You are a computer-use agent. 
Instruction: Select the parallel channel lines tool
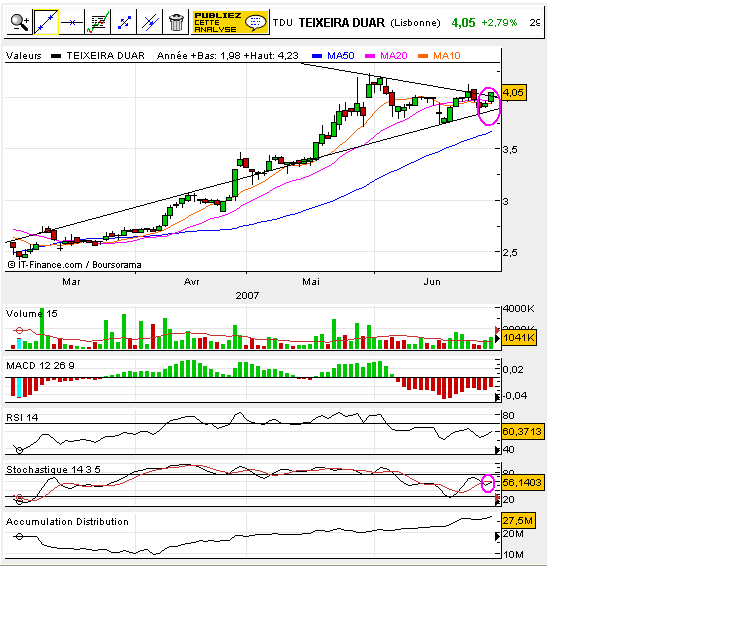tap(150, 22)
